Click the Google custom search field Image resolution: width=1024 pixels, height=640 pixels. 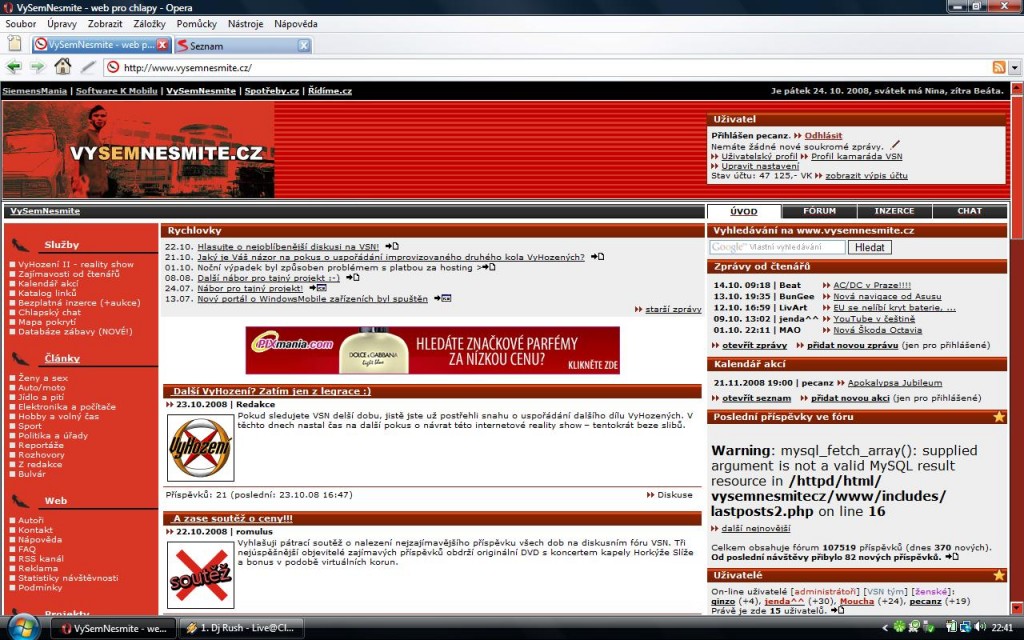coord(777,247)
